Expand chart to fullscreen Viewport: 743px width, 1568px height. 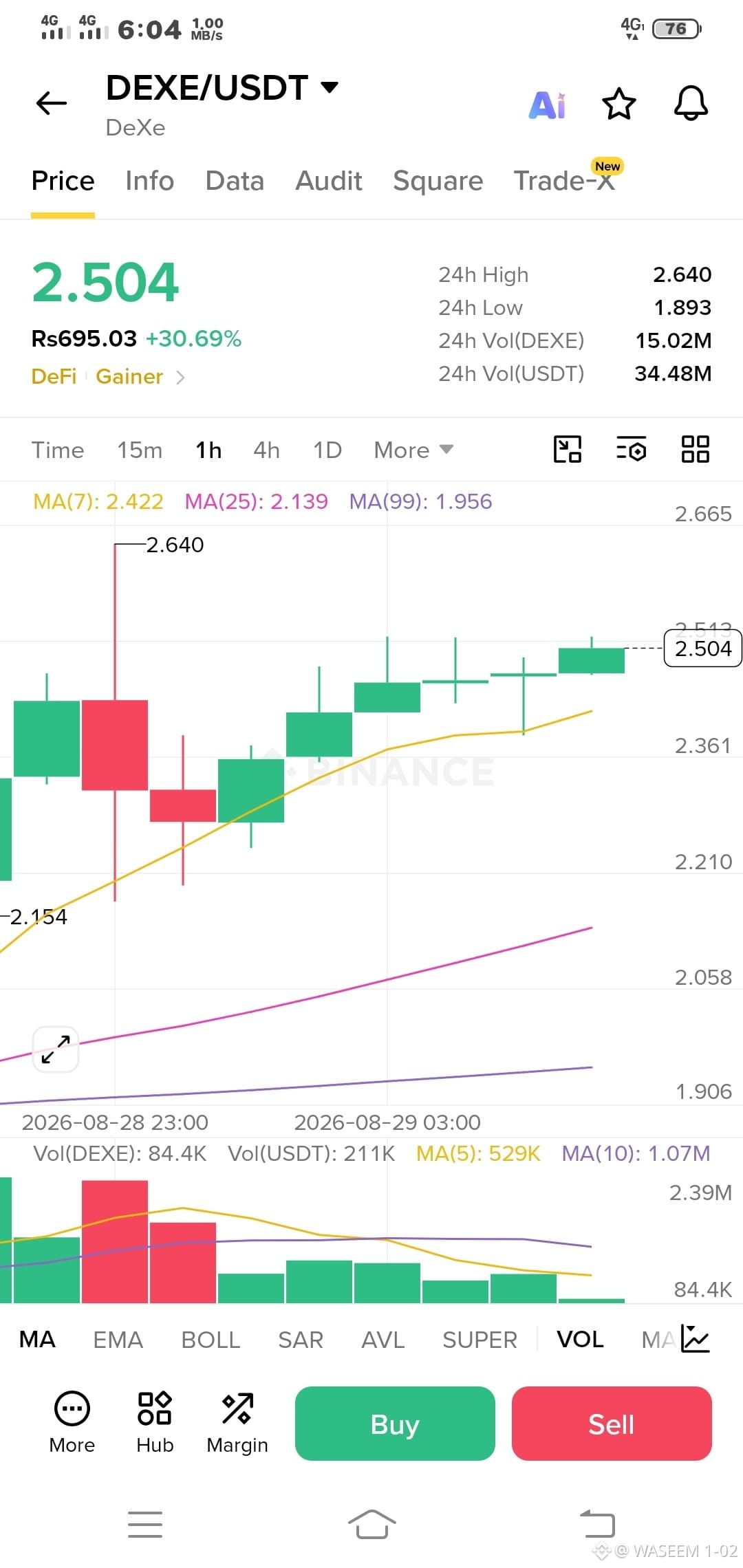point(56,1049)
